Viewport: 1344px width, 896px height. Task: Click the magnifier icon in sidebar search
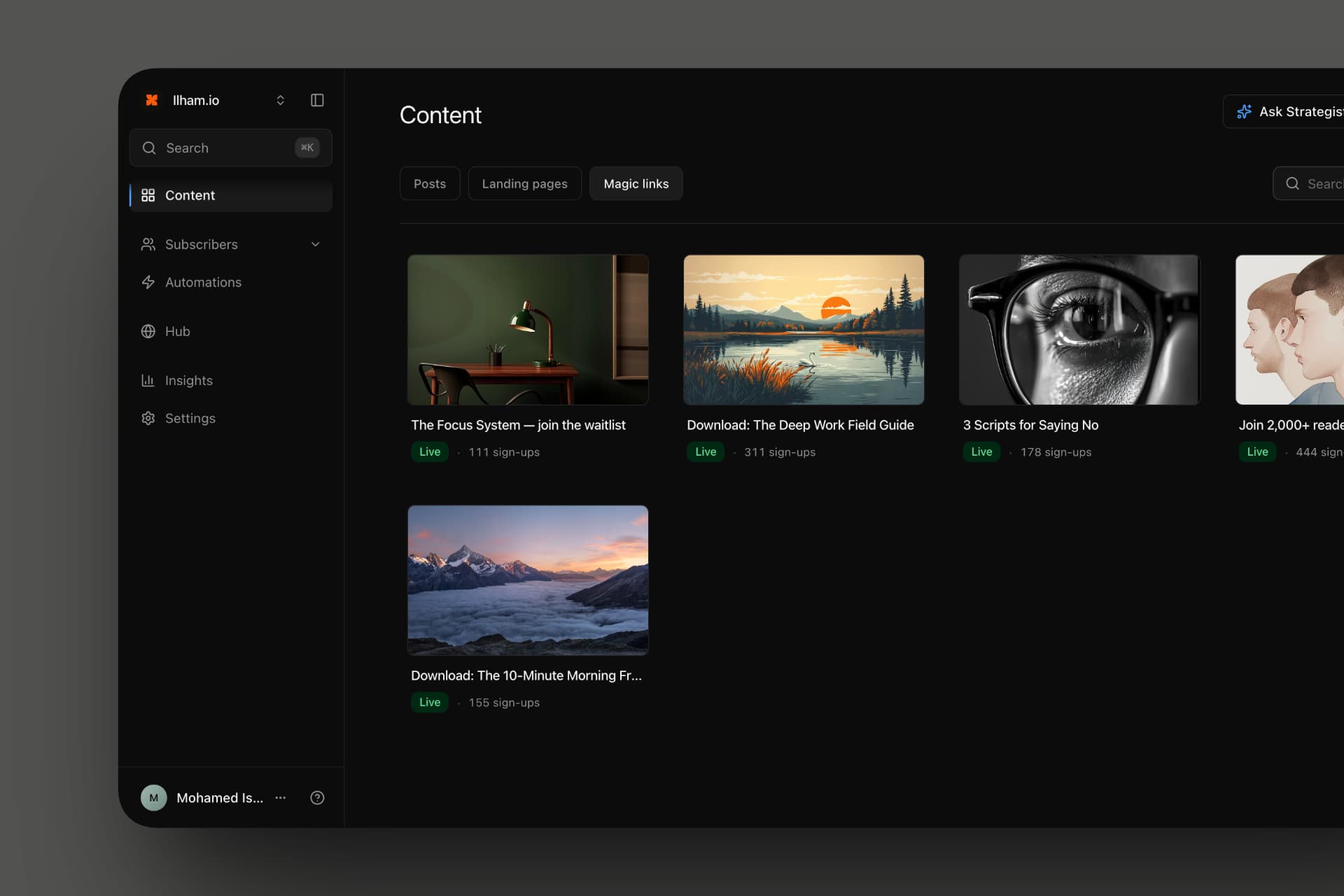(149, 148)
